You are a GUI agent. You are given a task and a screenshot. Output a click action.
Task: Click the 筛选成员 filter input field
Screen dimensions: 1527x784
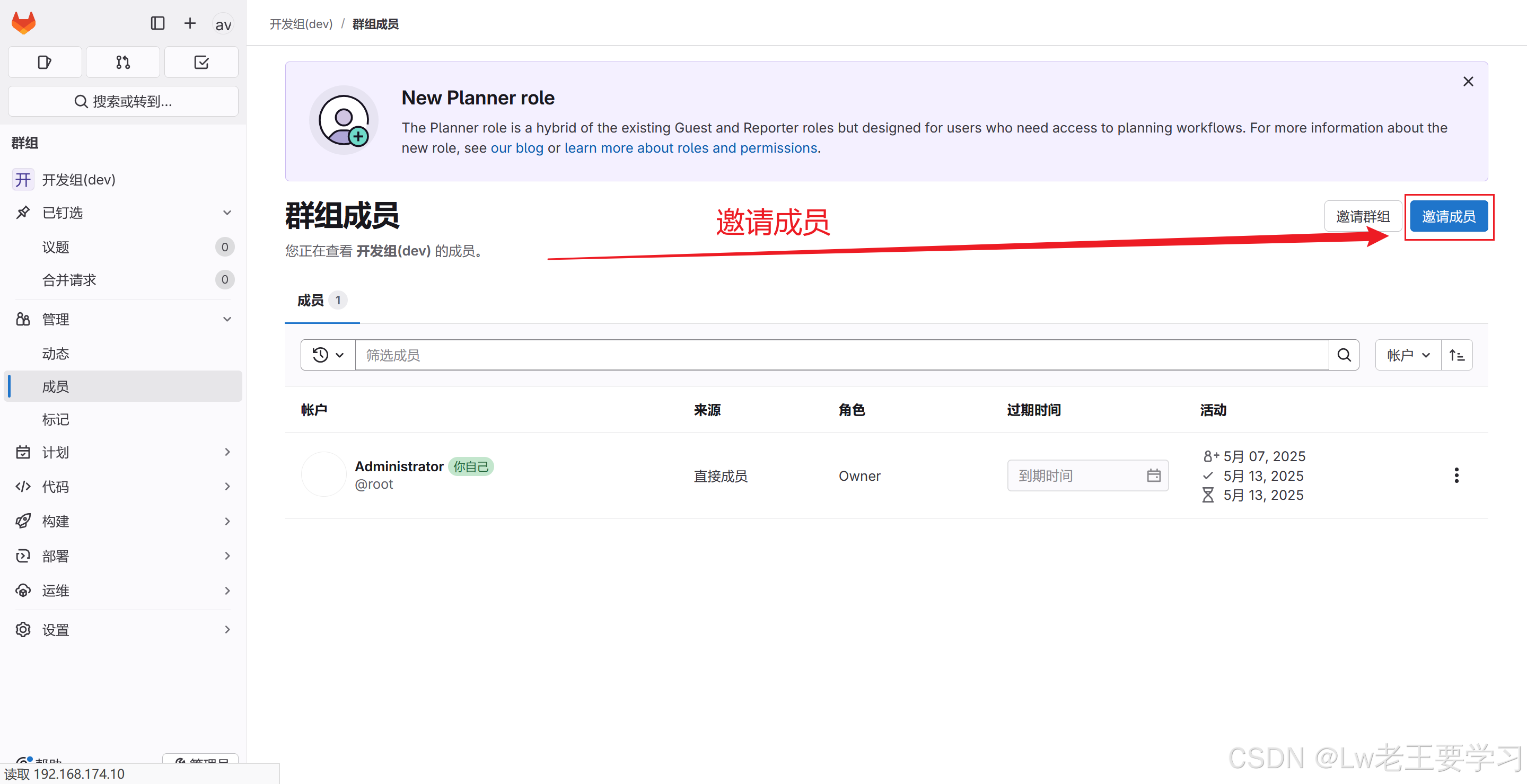click(841, 355)
